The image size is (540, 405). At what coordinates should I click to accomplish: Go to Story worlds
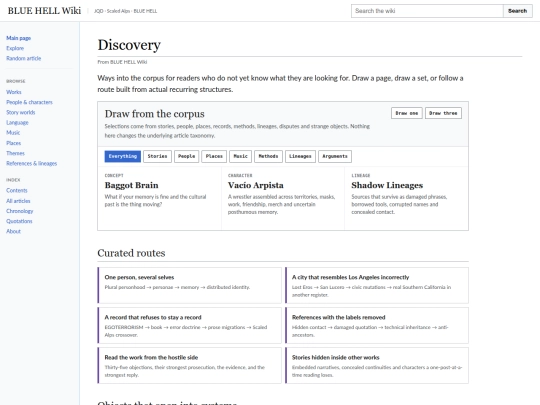click(21, 112)
